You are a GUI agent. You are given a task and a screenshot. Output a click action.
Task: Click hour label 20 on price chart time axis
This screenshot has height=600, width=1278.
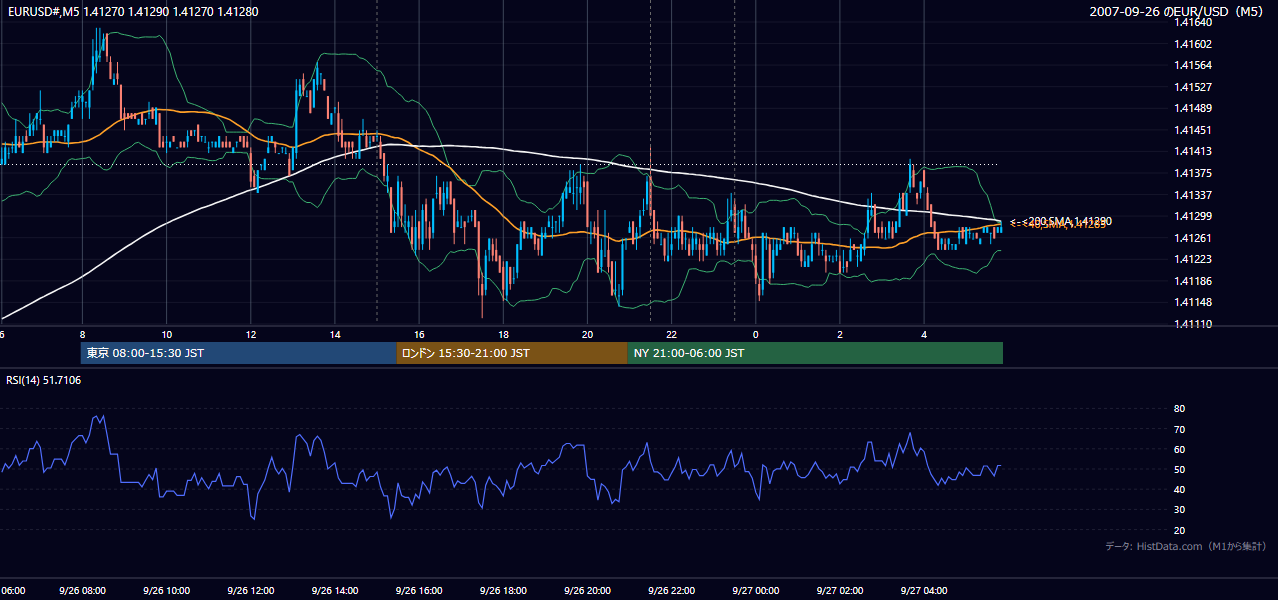click(x=587, y=334)
